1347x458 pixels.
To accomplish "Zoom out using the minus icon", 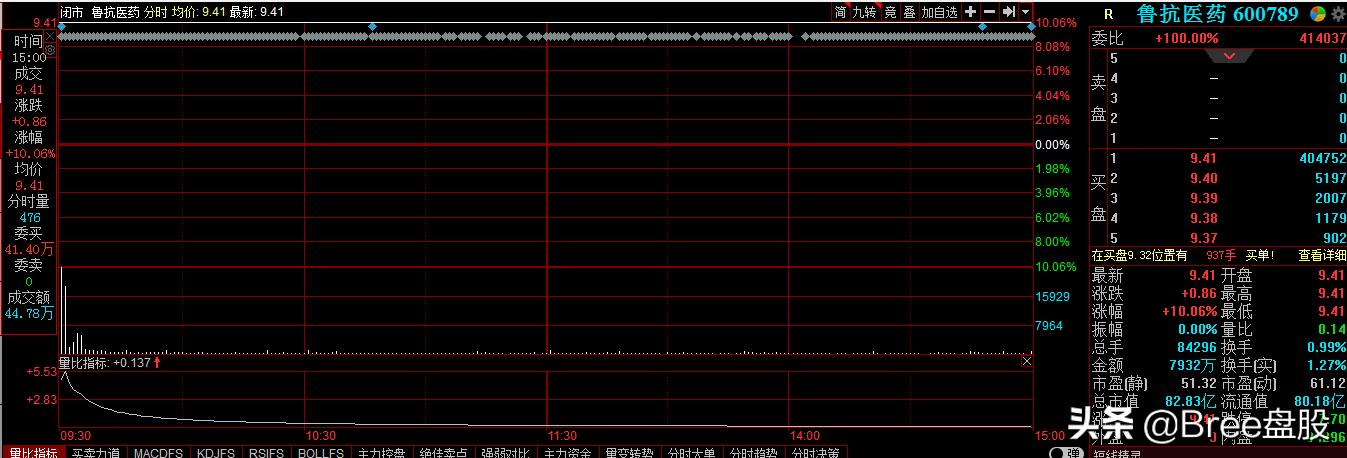I will (989, 12).
